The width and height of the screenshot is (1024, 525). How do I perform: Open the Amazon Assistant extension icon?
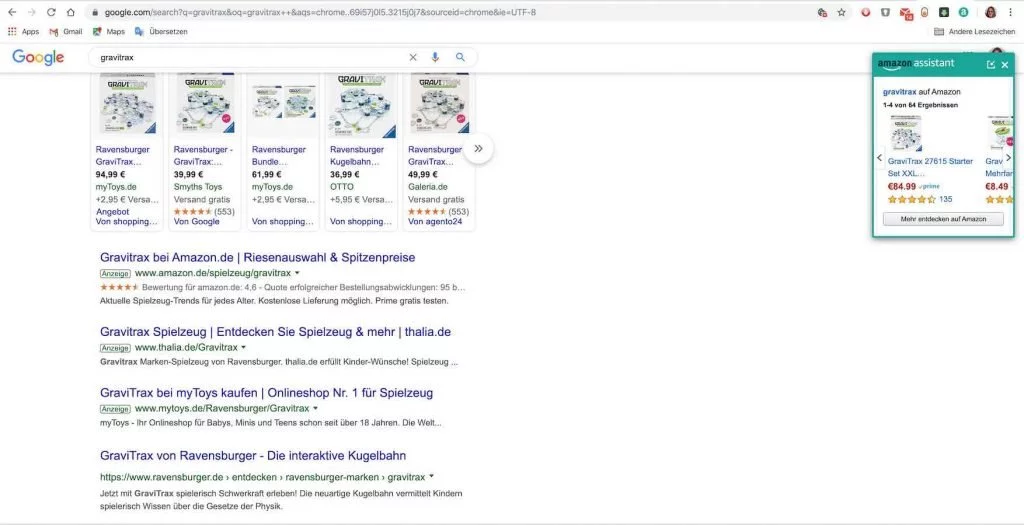963,12
